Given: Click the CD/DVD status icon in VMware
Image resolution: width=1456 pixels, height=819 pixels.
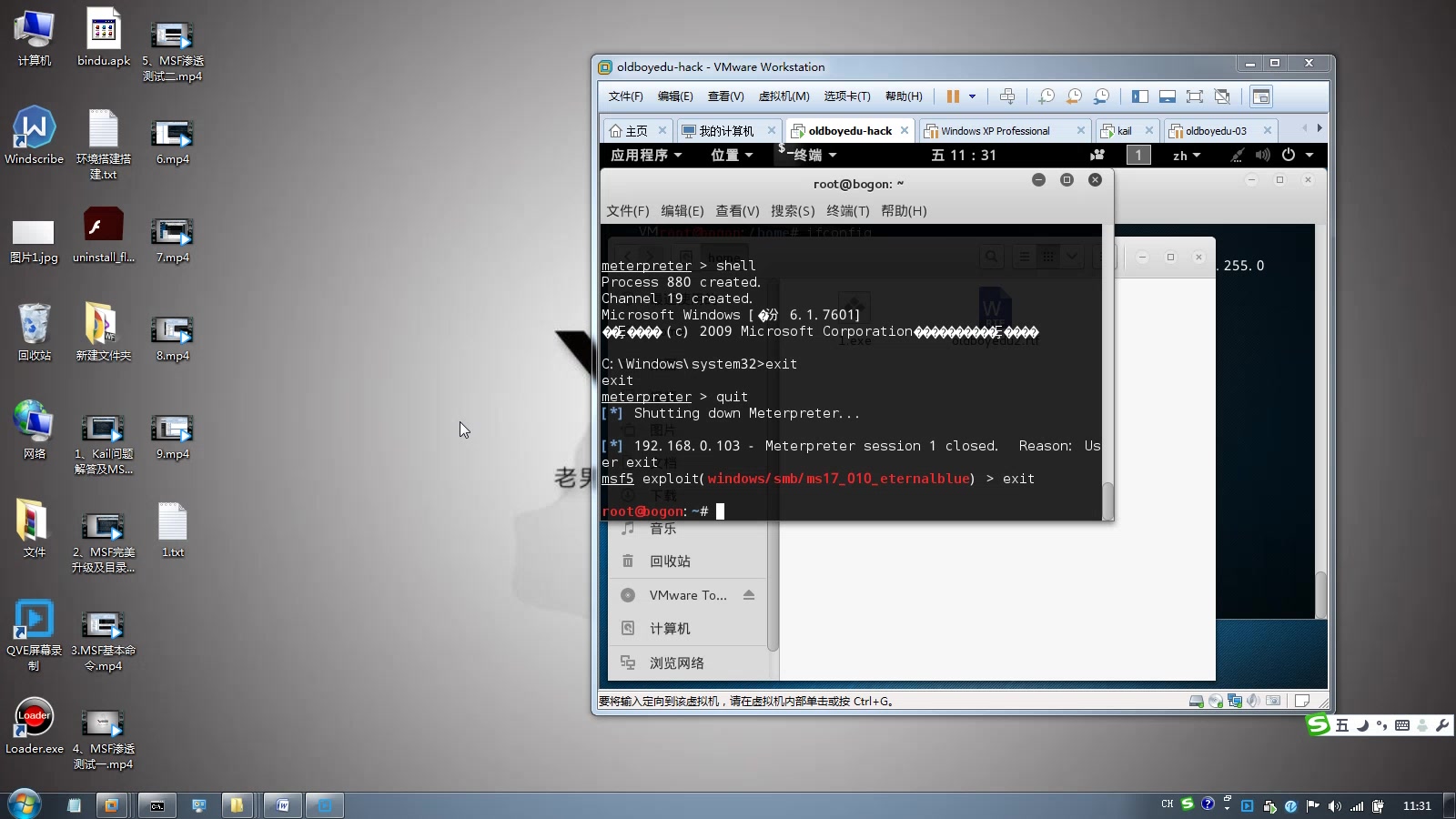Looking at the screenshot, I should [1216, 701].
